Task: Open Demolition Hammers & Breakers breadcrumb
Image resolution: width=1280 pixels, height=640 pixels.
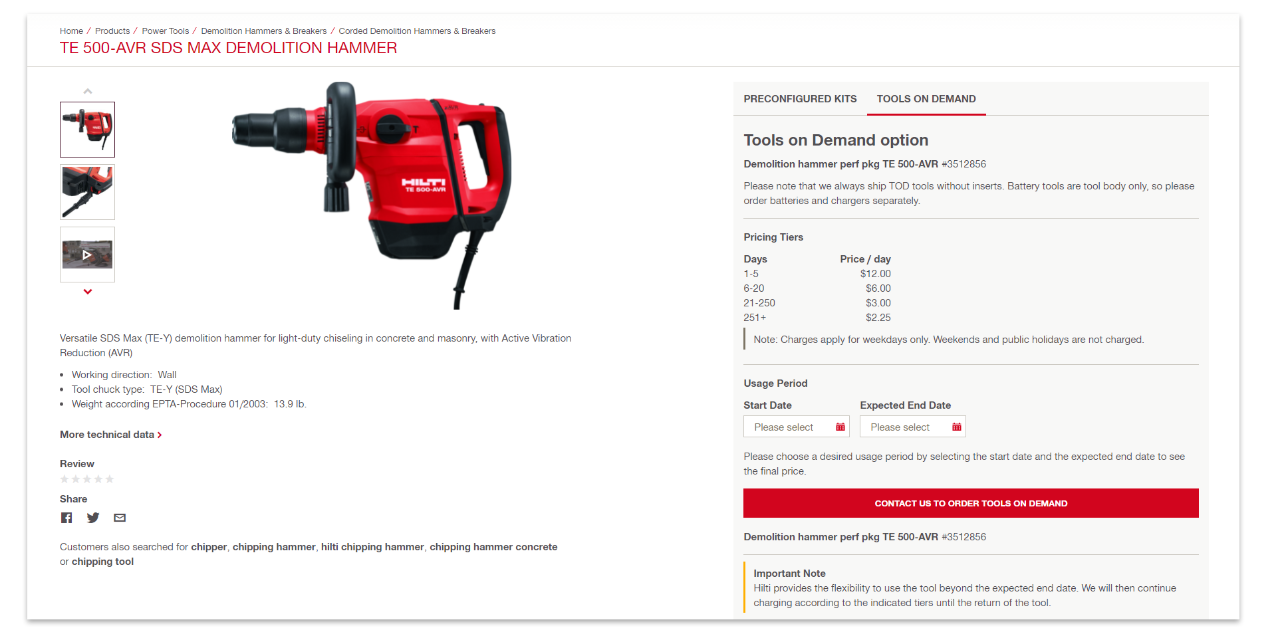Action: [264, 31]
